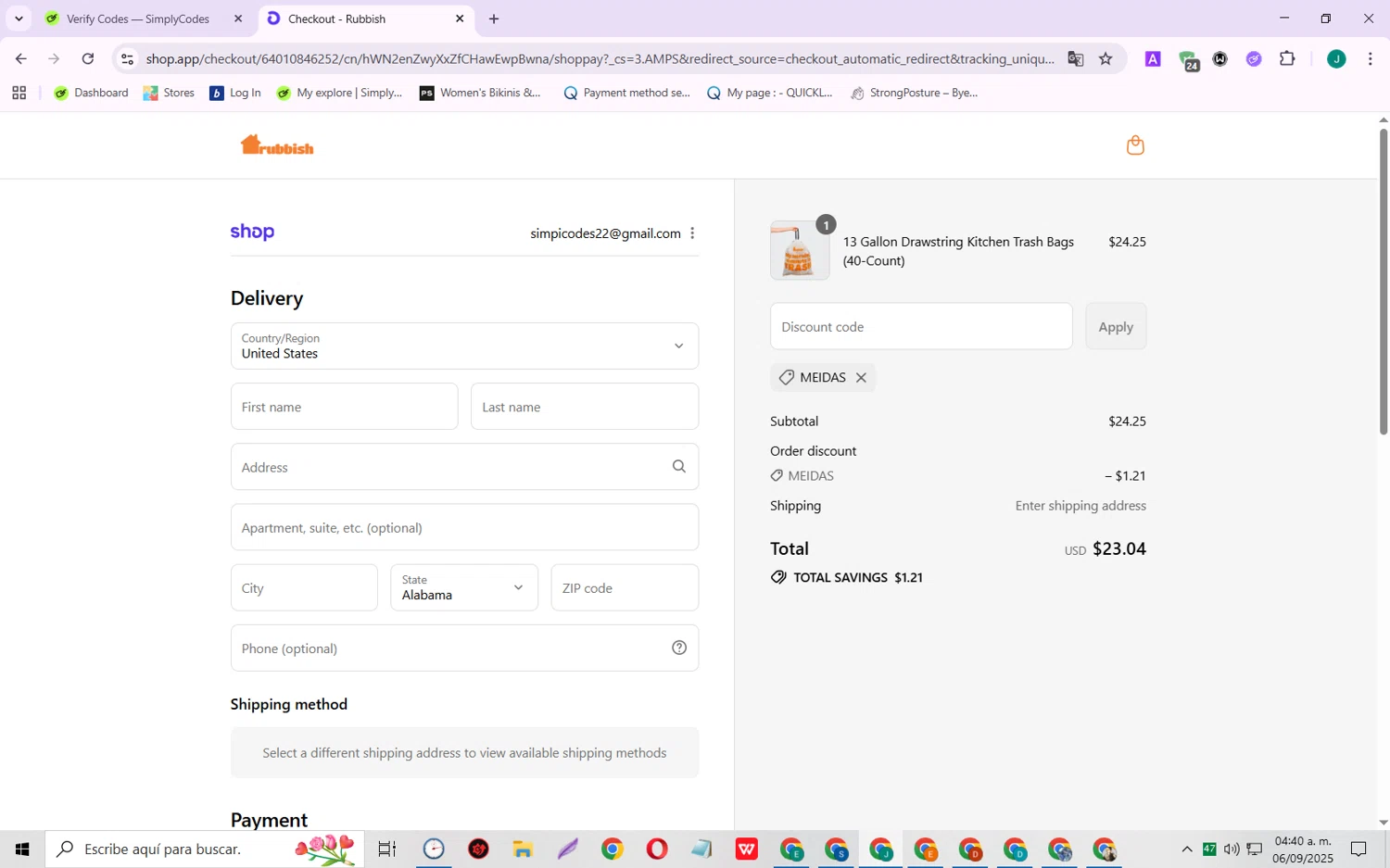Bookmark this page with star icon
This screenshot has width=1390, height=868.
click(x=1106, y=59)
